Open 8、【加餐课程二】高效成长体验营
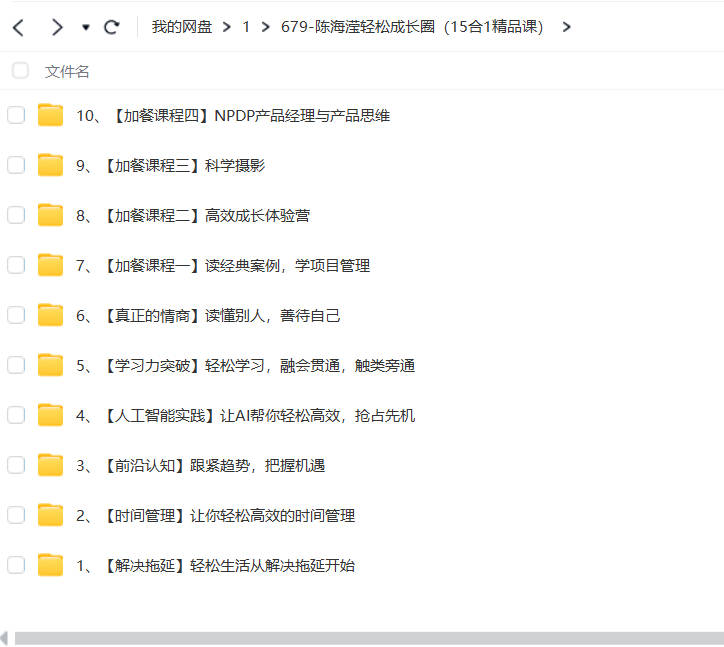Image resolution: width=724 pixels, height=647 pixels. (x=193, y=216)
